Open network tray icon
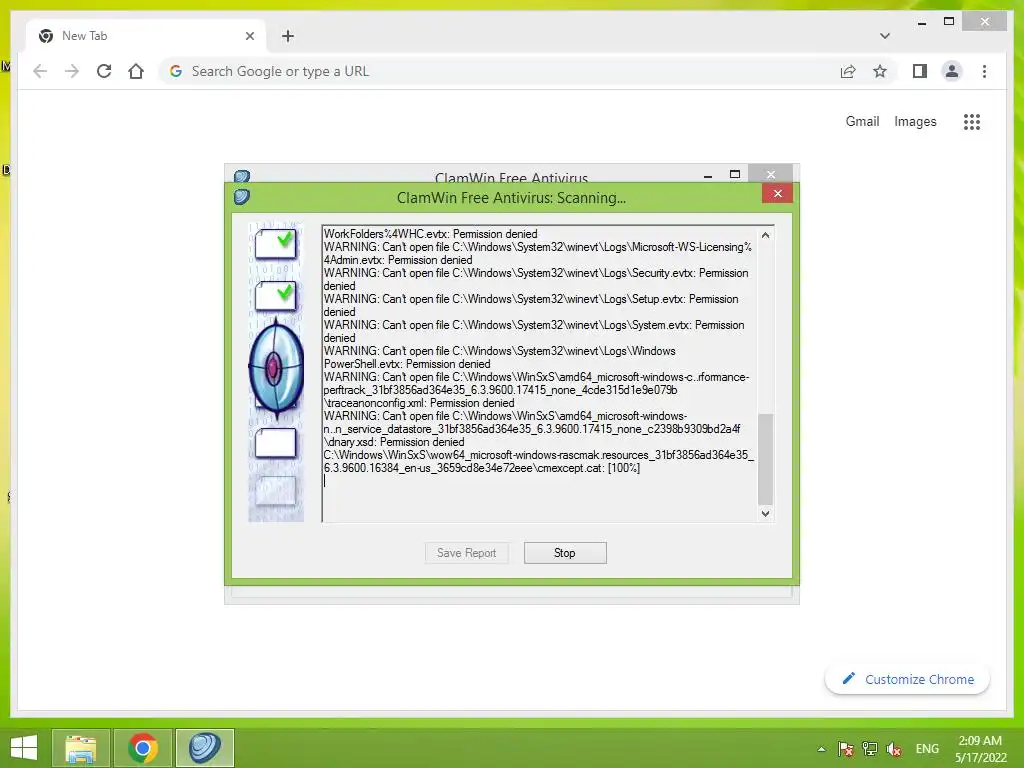Screen dimensions: 1024x768 pos(869,749)
